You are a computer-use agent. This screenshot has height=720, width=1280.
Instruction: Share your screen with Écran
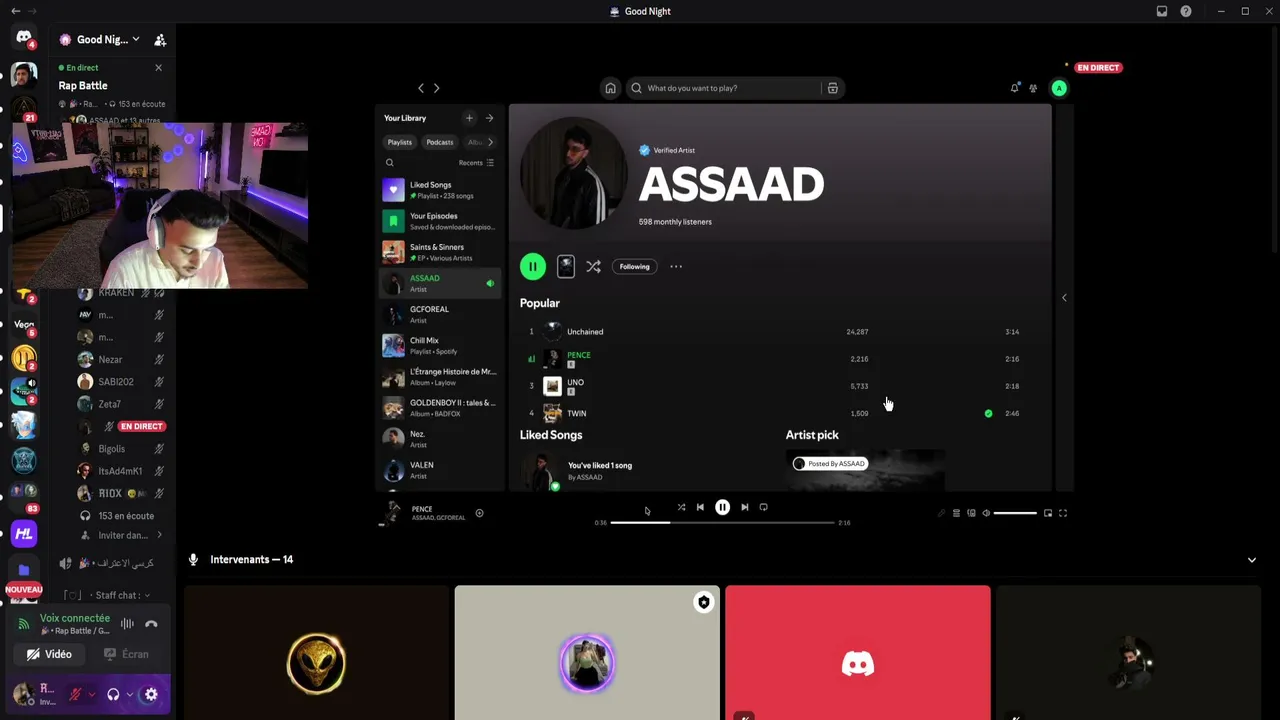126,654
